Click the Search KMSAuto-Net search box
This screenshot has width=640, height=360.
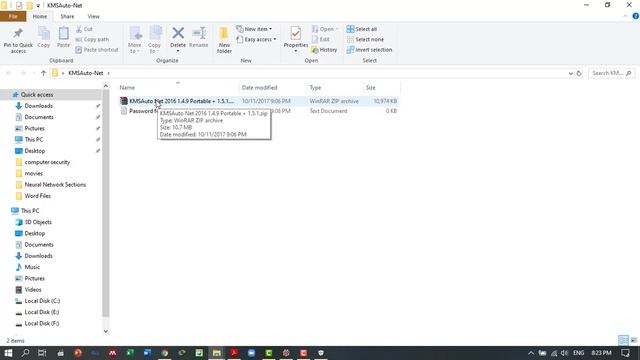click(612, 73)
